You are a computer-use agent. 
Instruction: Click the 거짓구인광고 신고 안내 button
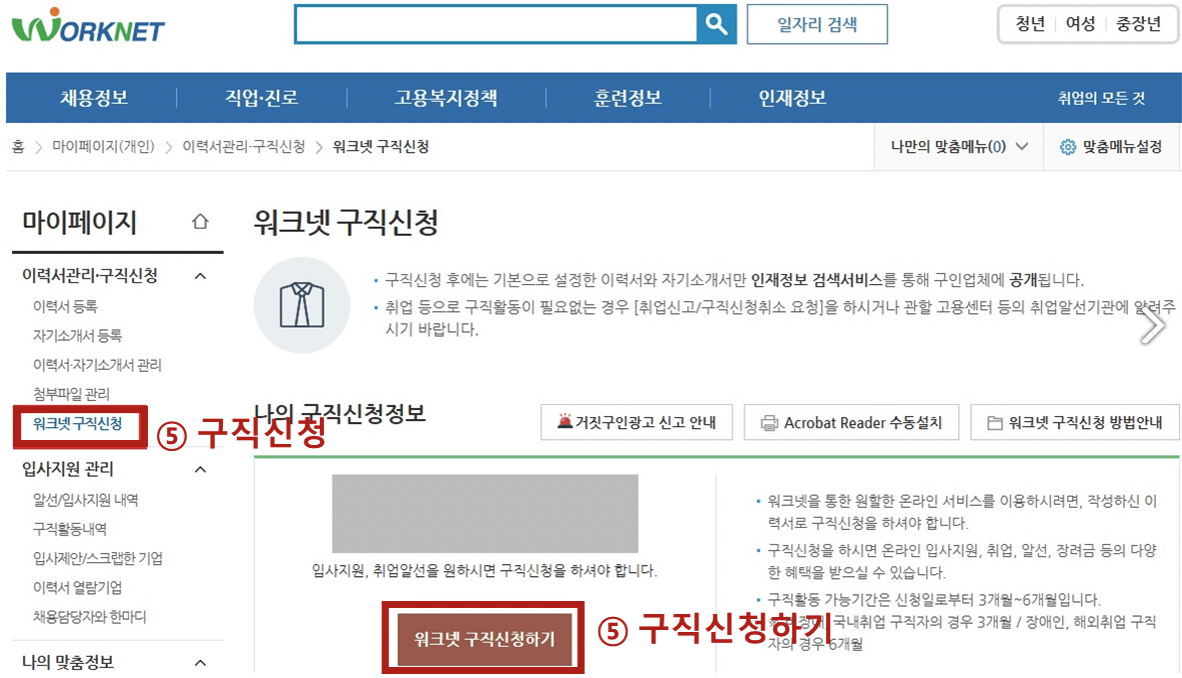pyautogui.click(x=637, y=422)
